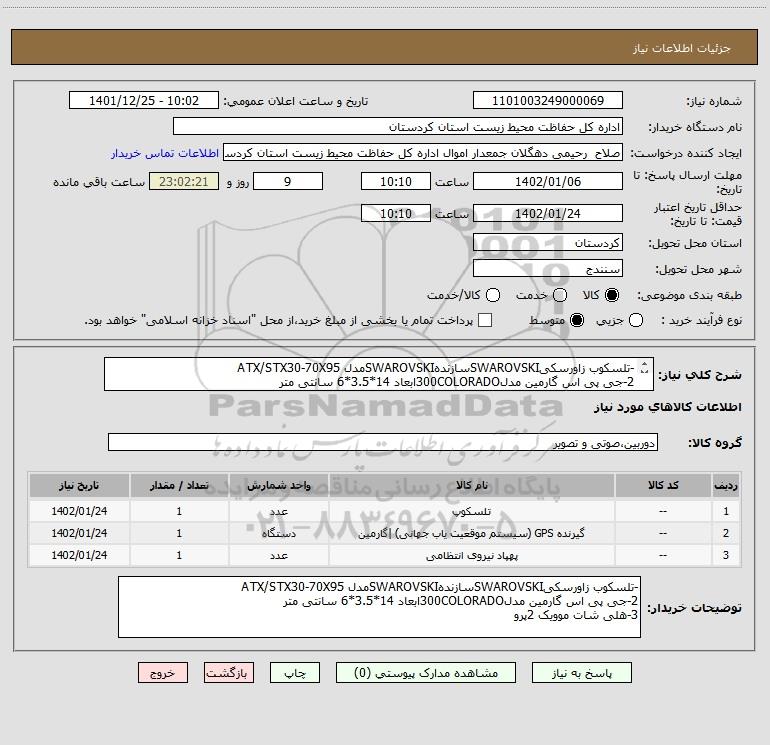Click the تعداد / مقدار column header
This screenshot has width=770, height=745.
(179, 485)
